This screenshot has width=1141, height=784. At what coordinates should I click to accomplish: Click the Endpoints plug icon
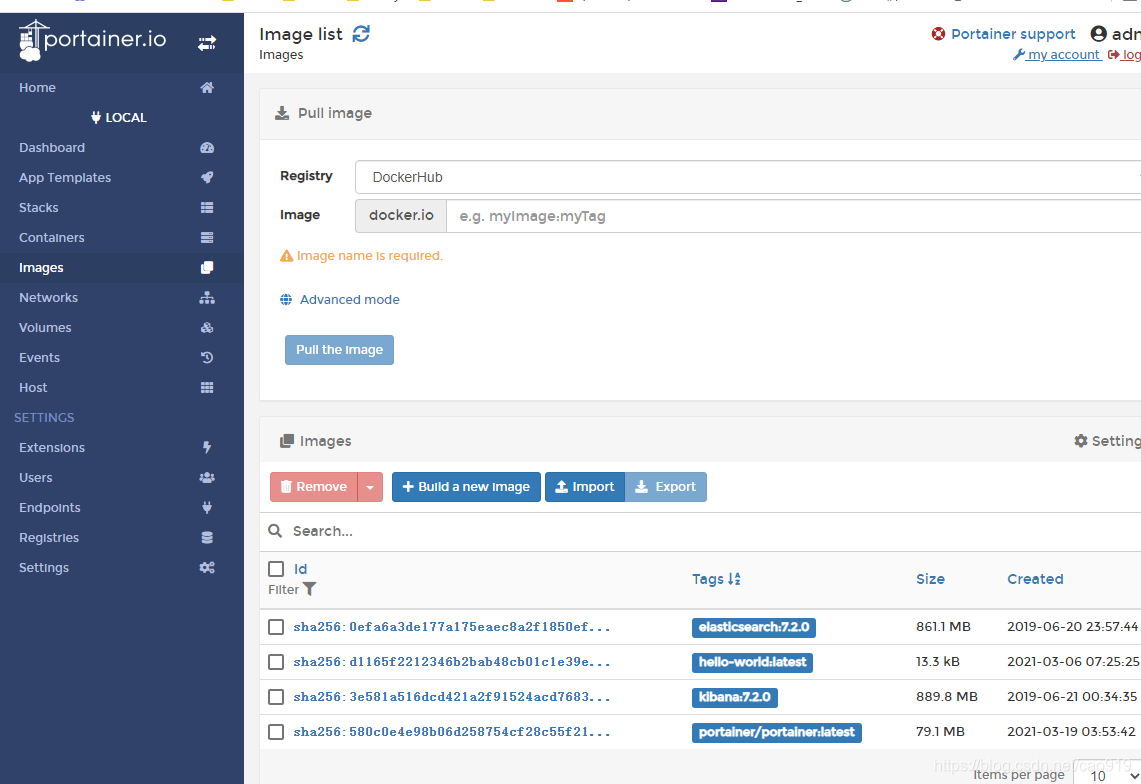[207, 507]
